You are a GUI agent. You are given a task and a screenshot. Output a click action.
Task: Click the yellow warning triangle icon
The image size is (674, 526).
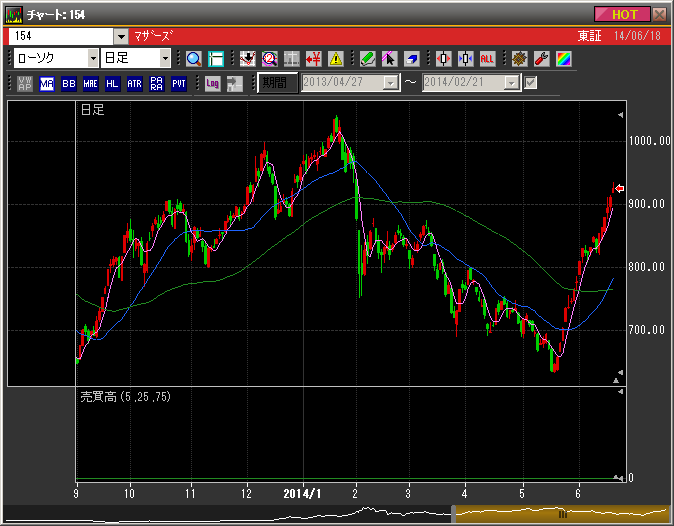coord(335,58)
